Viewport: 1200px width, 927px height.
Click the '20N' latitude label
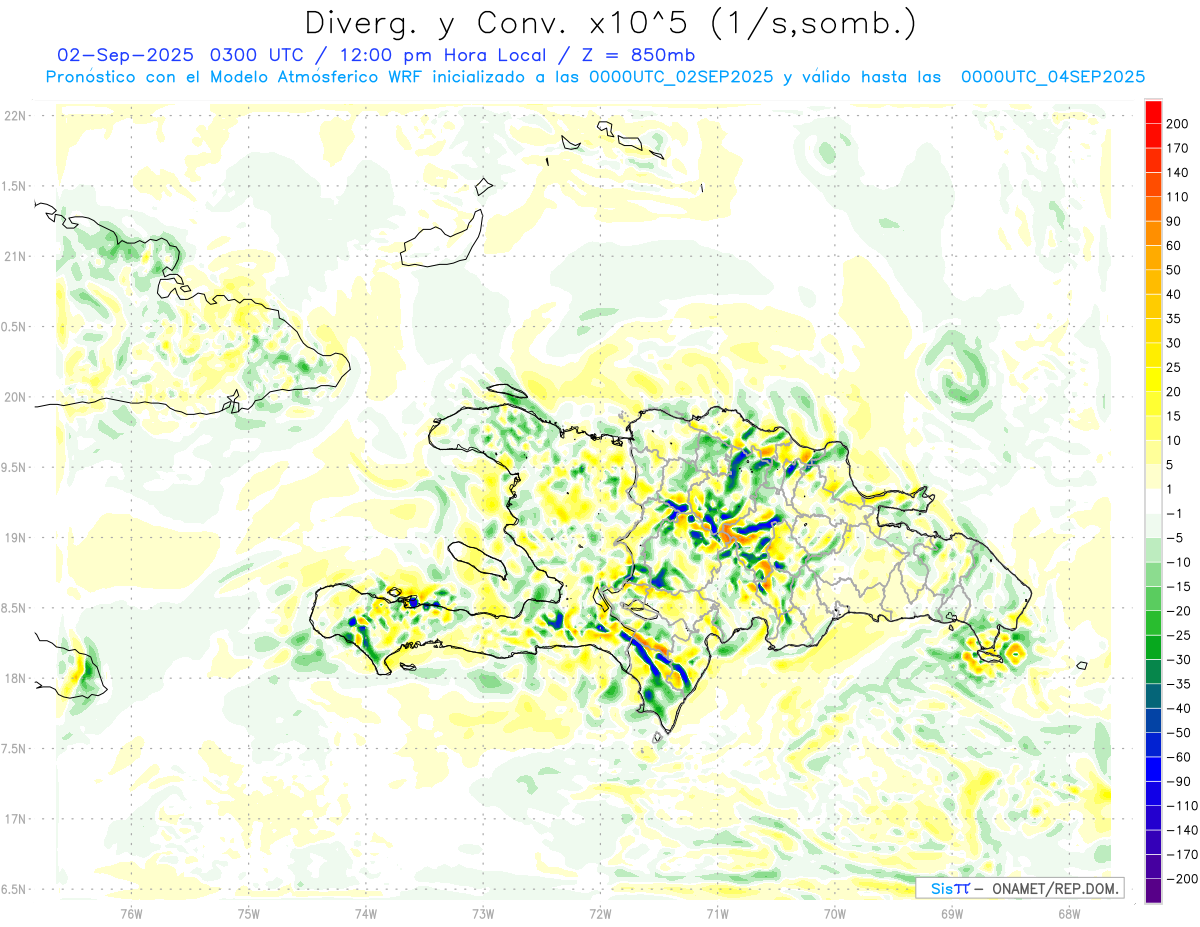coord(14,397)
